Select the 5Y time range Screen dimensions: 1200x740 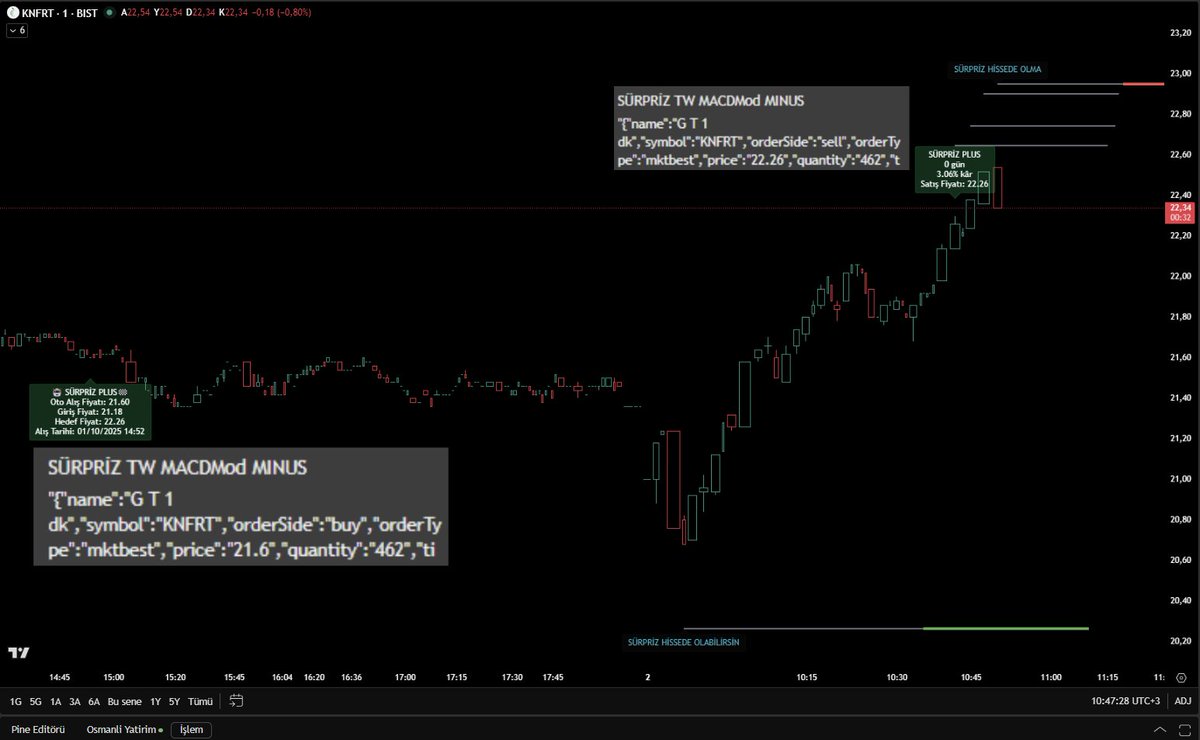[x=174, y=702]
